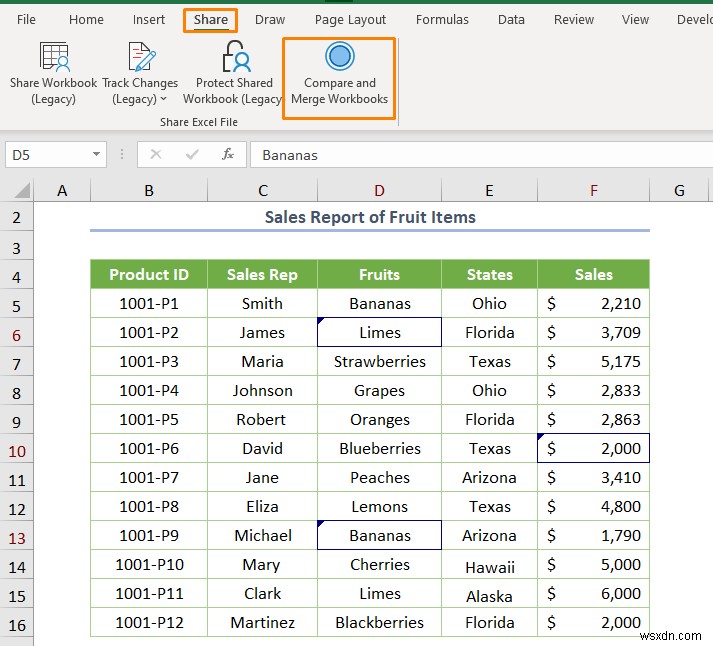Click the insert function fx icon
Image resolution: width=713 pixels, height=646 pixels.
click(x=228, y=154)
